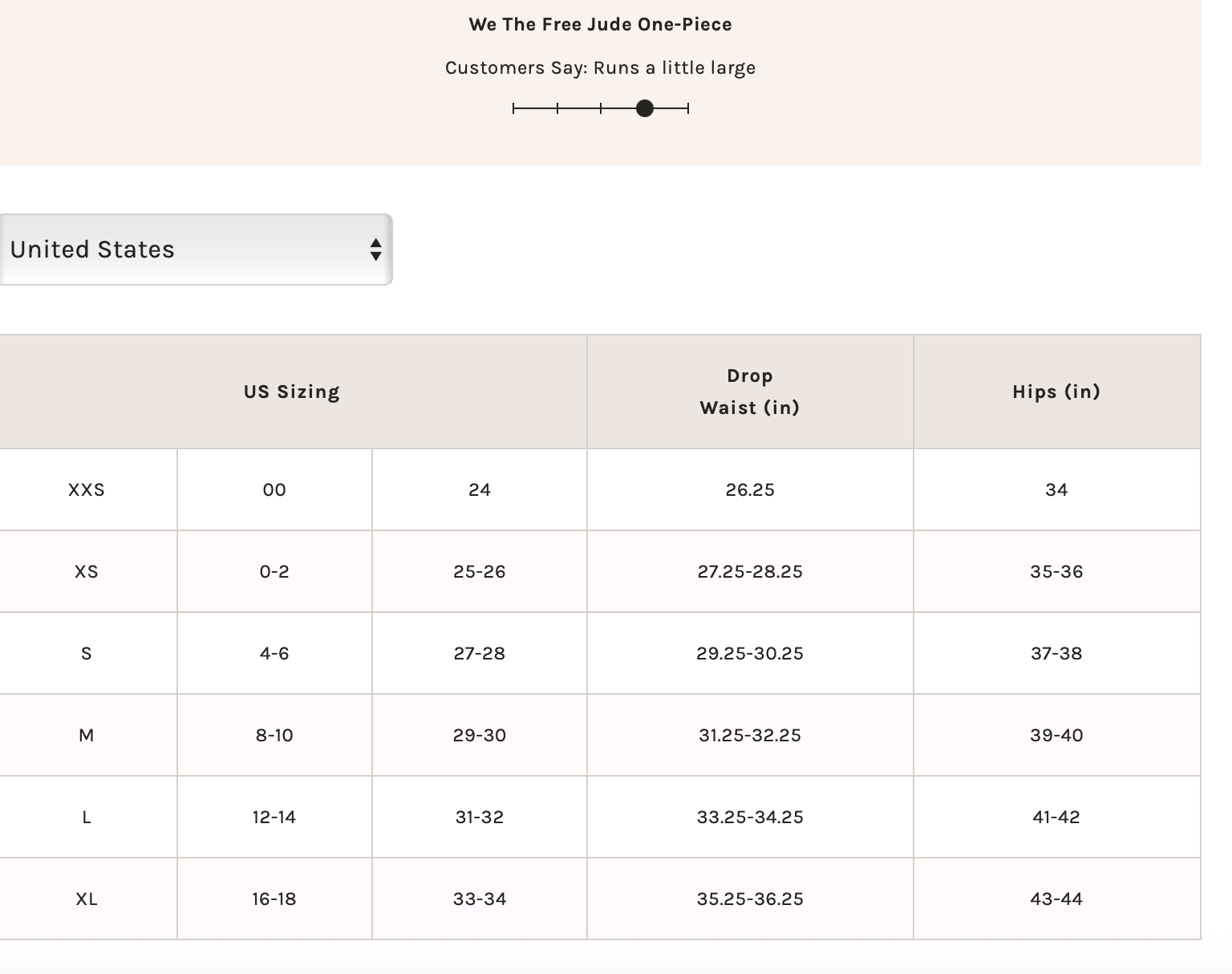Open the United States country dropdown
The height and width of the screenshot is (974, 1232).
(x=196, y=250)
